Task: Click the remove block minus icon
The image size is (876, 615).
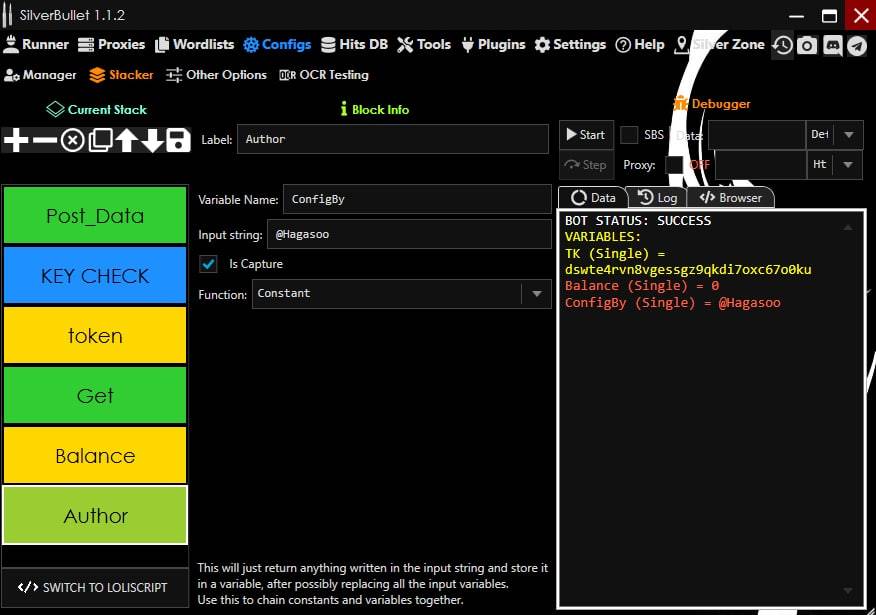Action: (x=44, y=140)
